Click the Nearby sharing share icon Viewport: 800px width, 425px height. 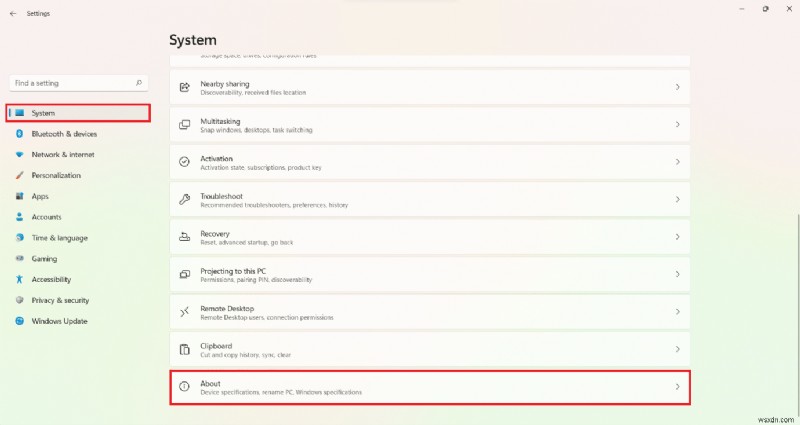(185, 87)
